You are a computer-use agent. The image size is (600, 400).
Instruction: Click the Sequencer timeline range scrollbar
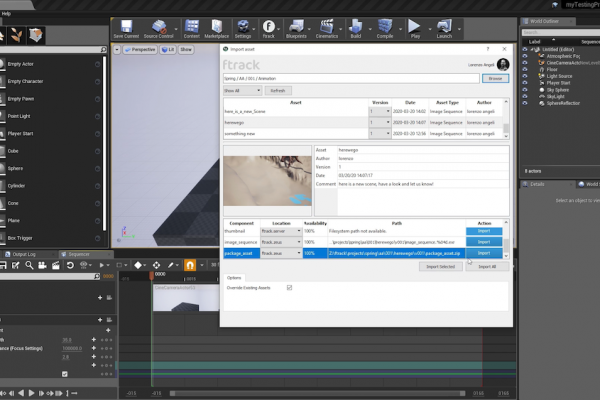point(318,393)
